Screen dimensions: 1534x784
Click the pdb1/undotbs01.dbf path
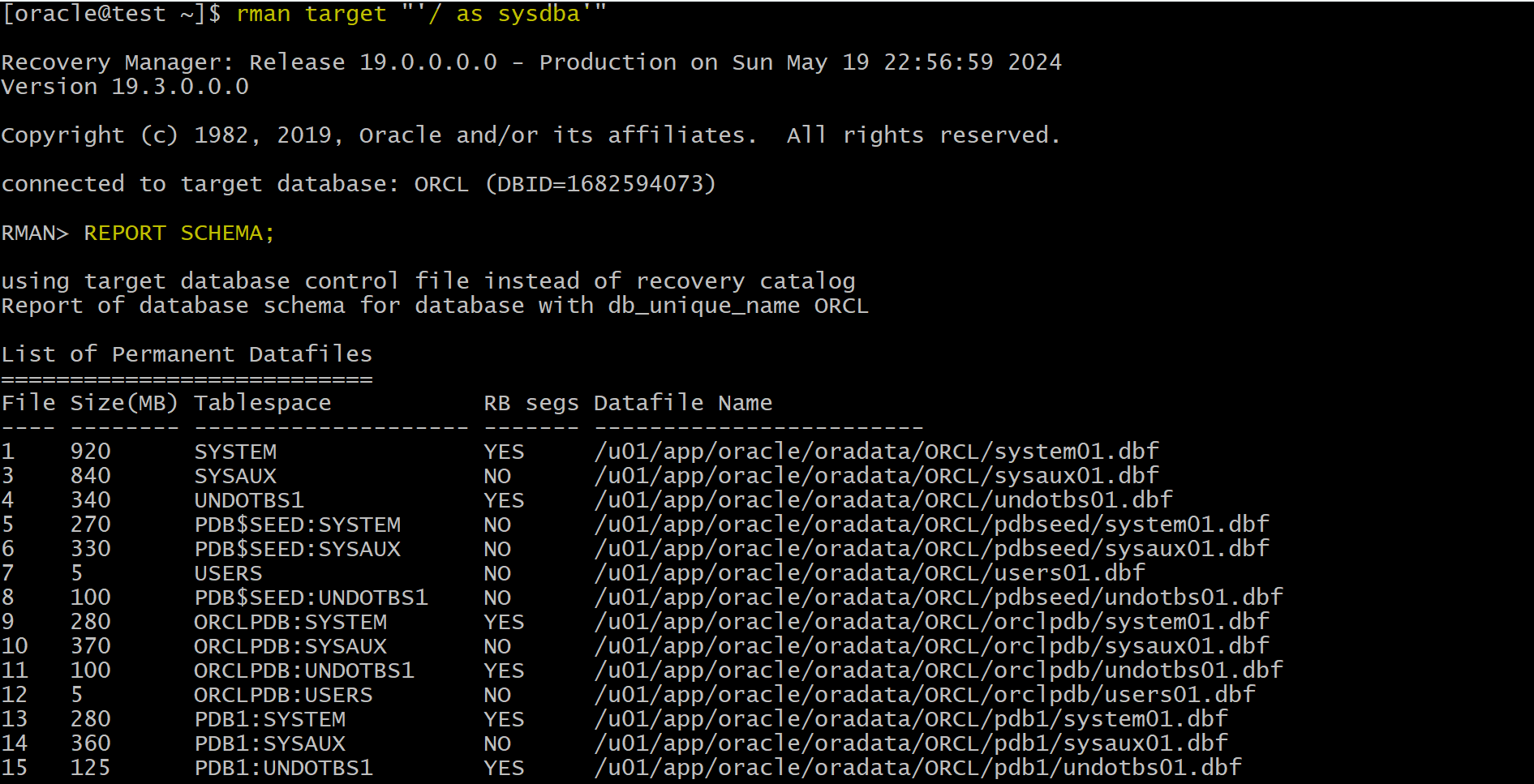(917, 768)
